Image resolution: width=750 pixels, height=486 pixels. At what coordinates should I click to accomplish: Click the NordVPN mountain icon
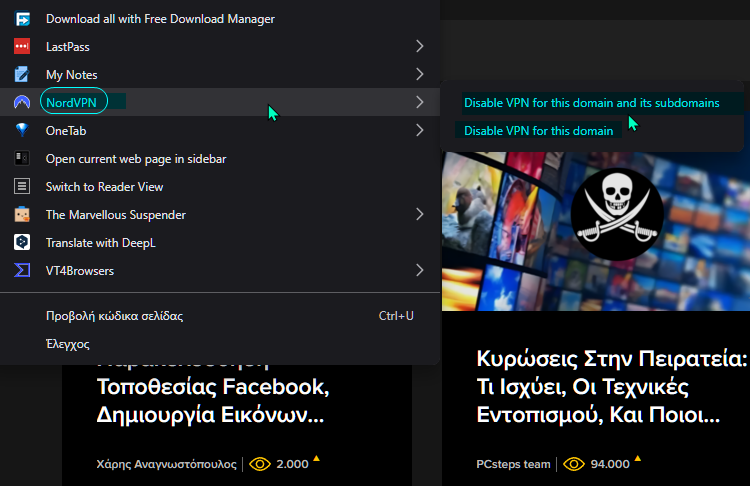(22, 102)
